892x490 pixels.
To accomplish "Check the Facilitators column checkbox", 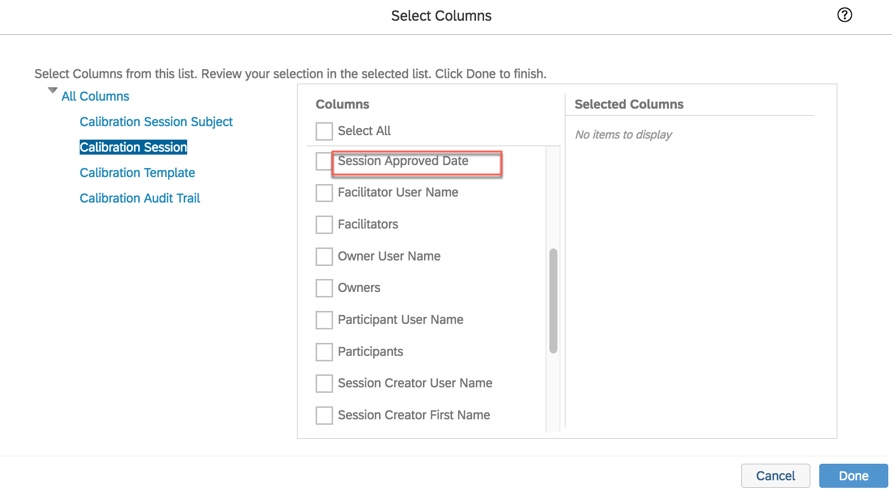I will (x=324, y=225).
